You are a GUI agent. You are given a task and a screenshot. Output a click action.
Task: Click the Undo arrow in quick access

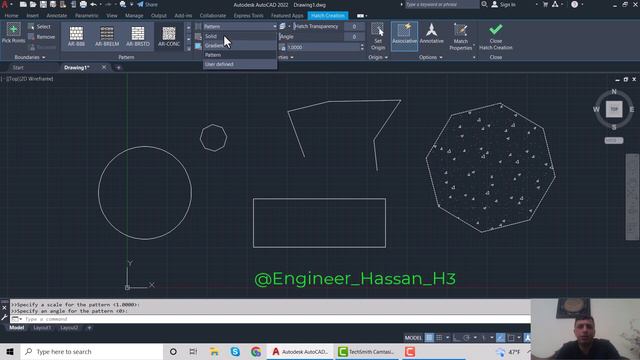(93, 4)
